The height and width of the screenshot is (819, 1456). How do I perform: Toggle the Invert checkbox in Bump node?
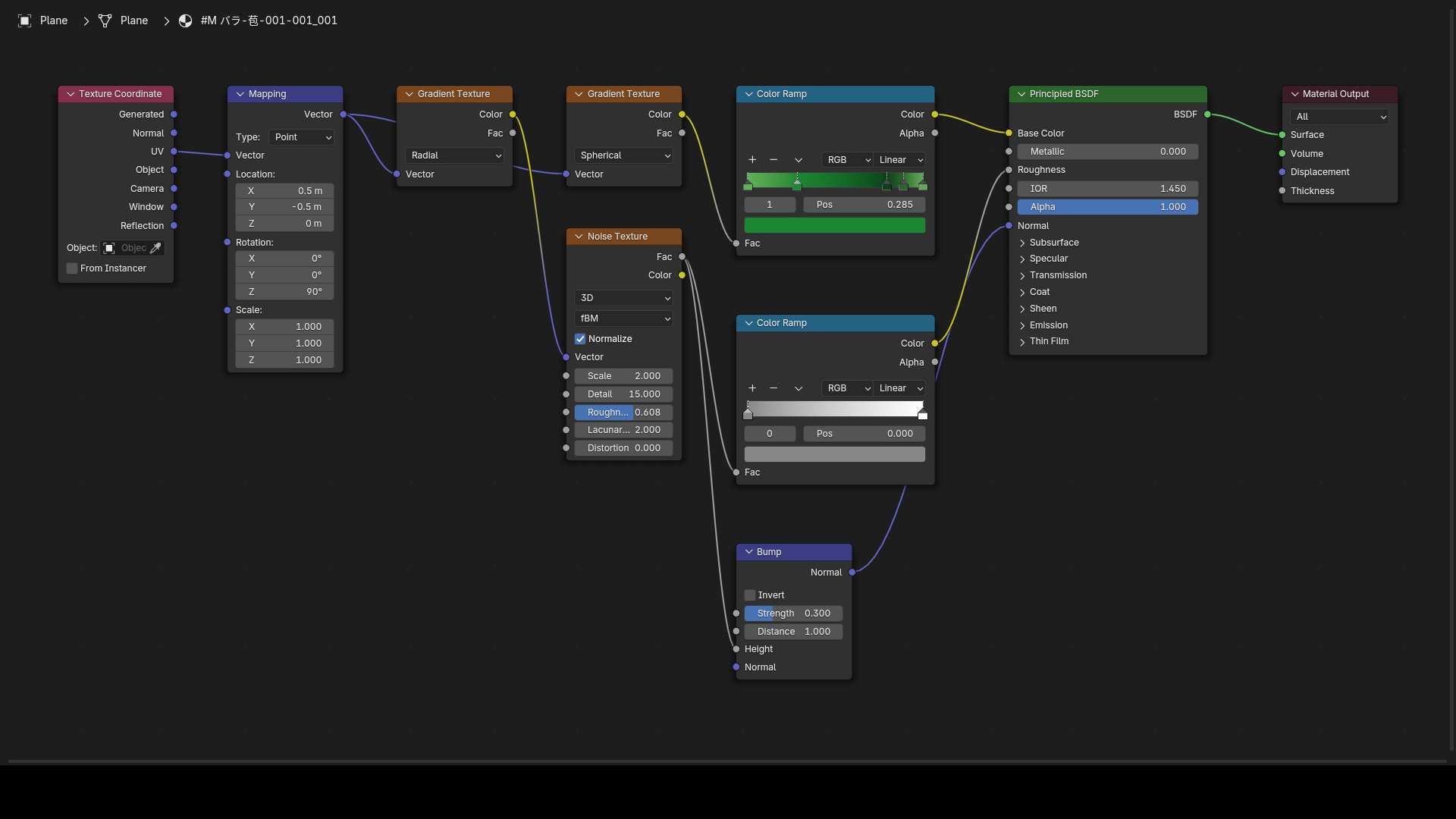(x=750, y=595)
